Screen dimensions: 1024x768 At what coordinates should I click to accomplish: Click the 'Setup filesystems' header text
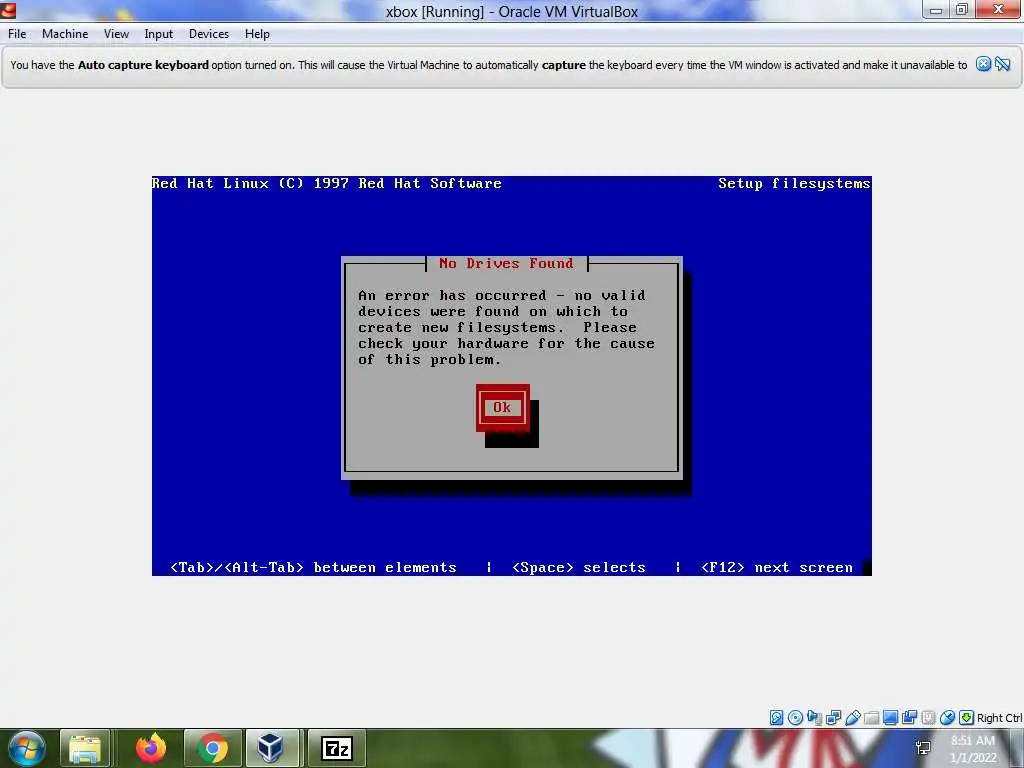click(794, 184)
